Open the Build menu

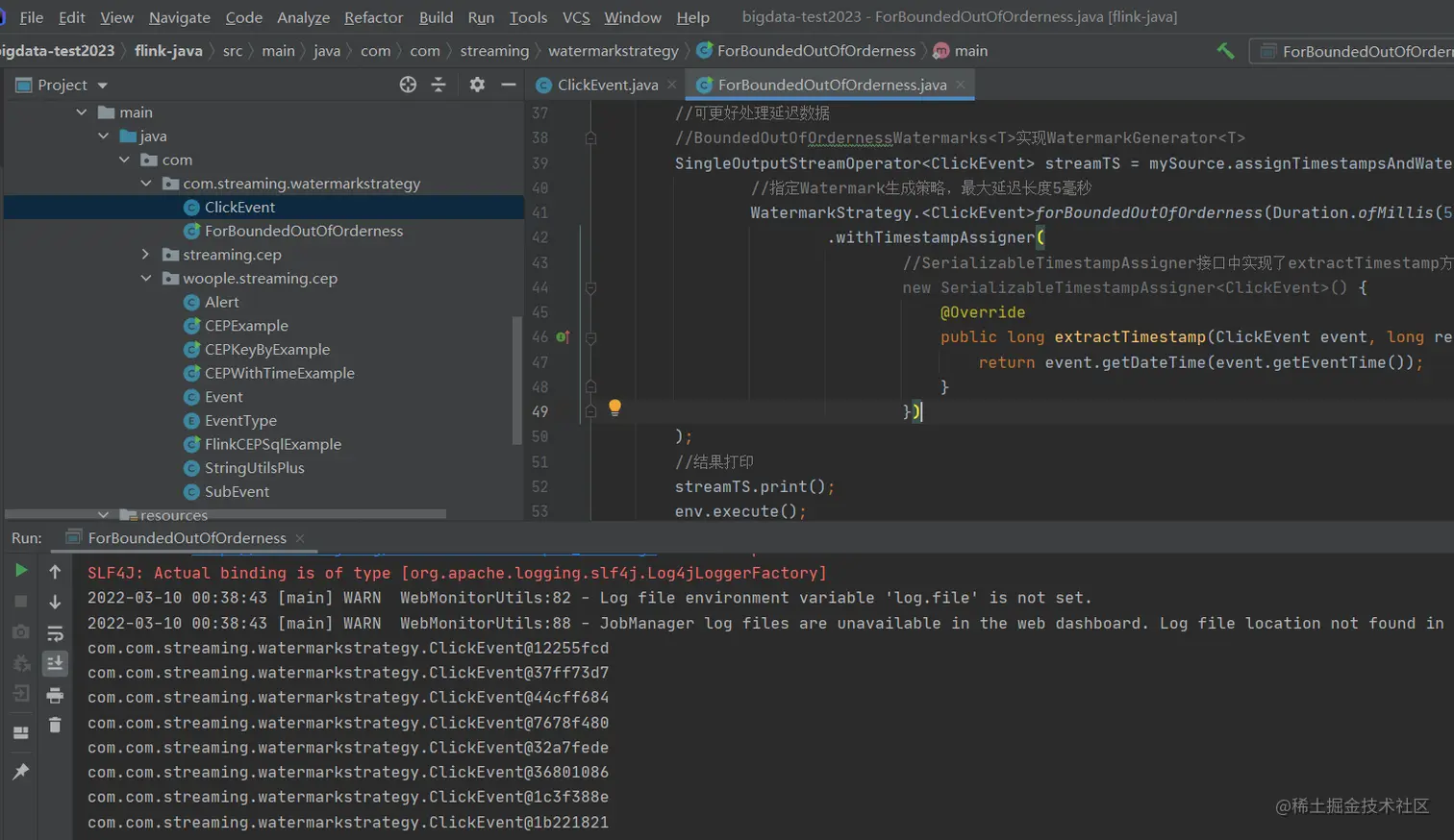click(436, 17)
